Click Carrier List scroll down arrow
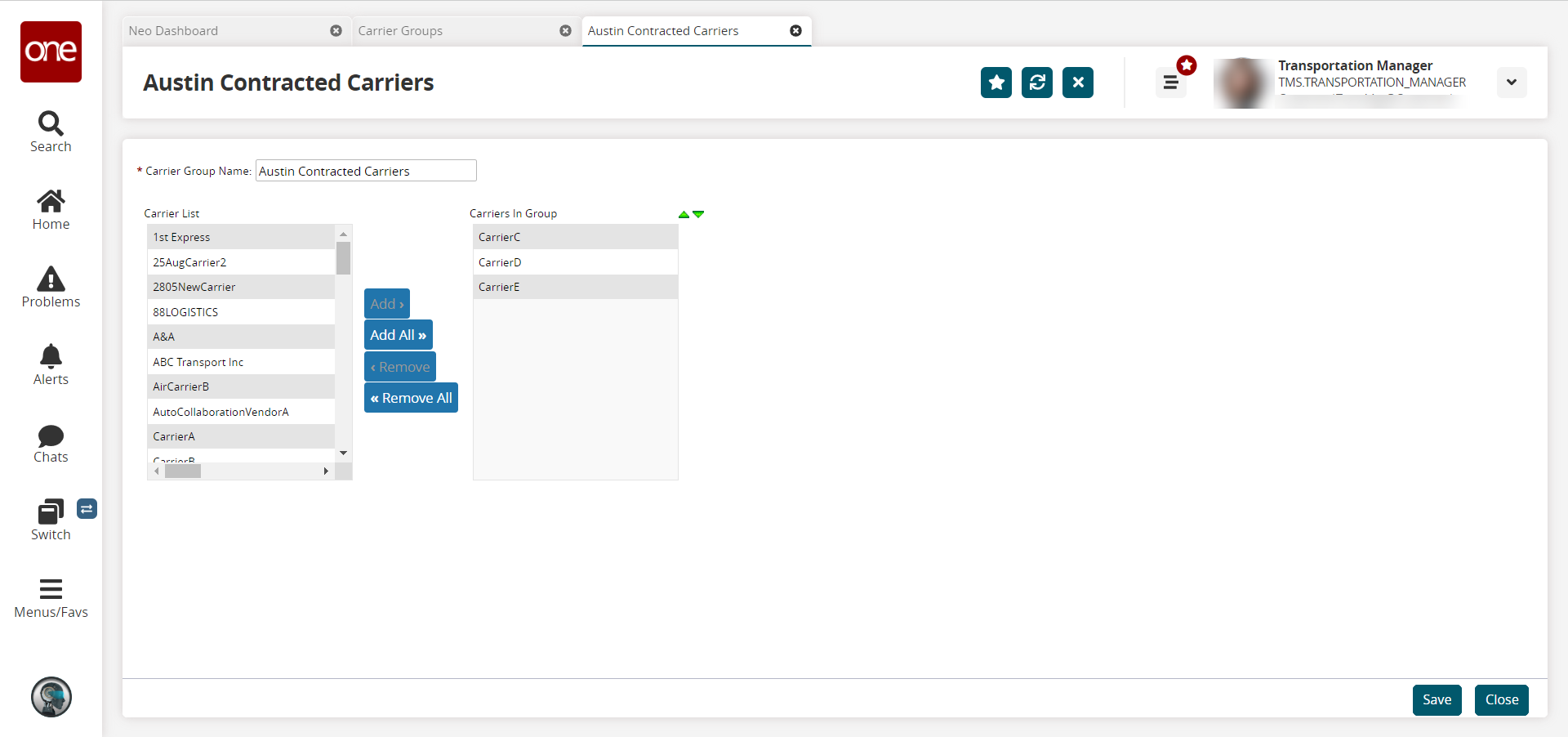The image size is (1568, 737). [x=344, y=453]
